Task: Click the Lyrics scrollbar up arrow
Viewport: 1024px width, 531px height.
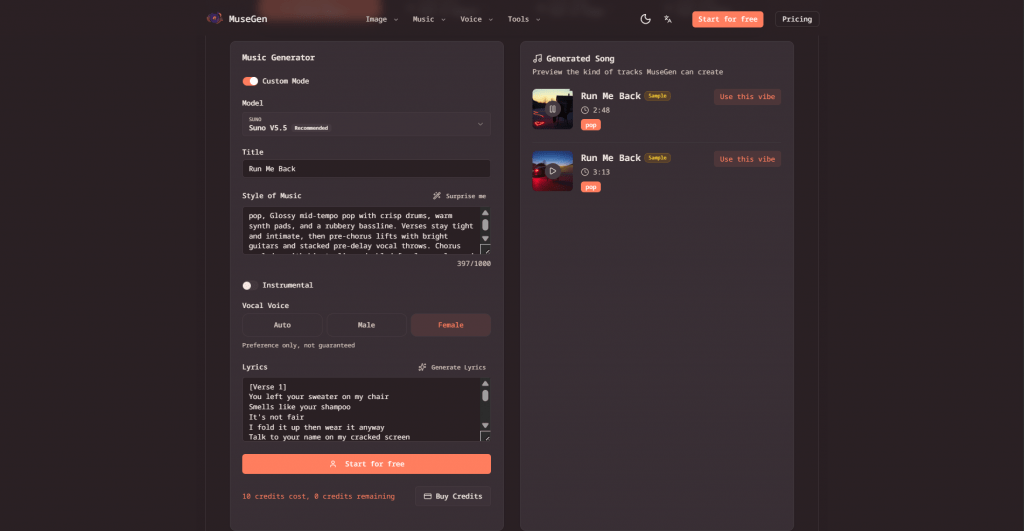Action: (x=485, y=383)
